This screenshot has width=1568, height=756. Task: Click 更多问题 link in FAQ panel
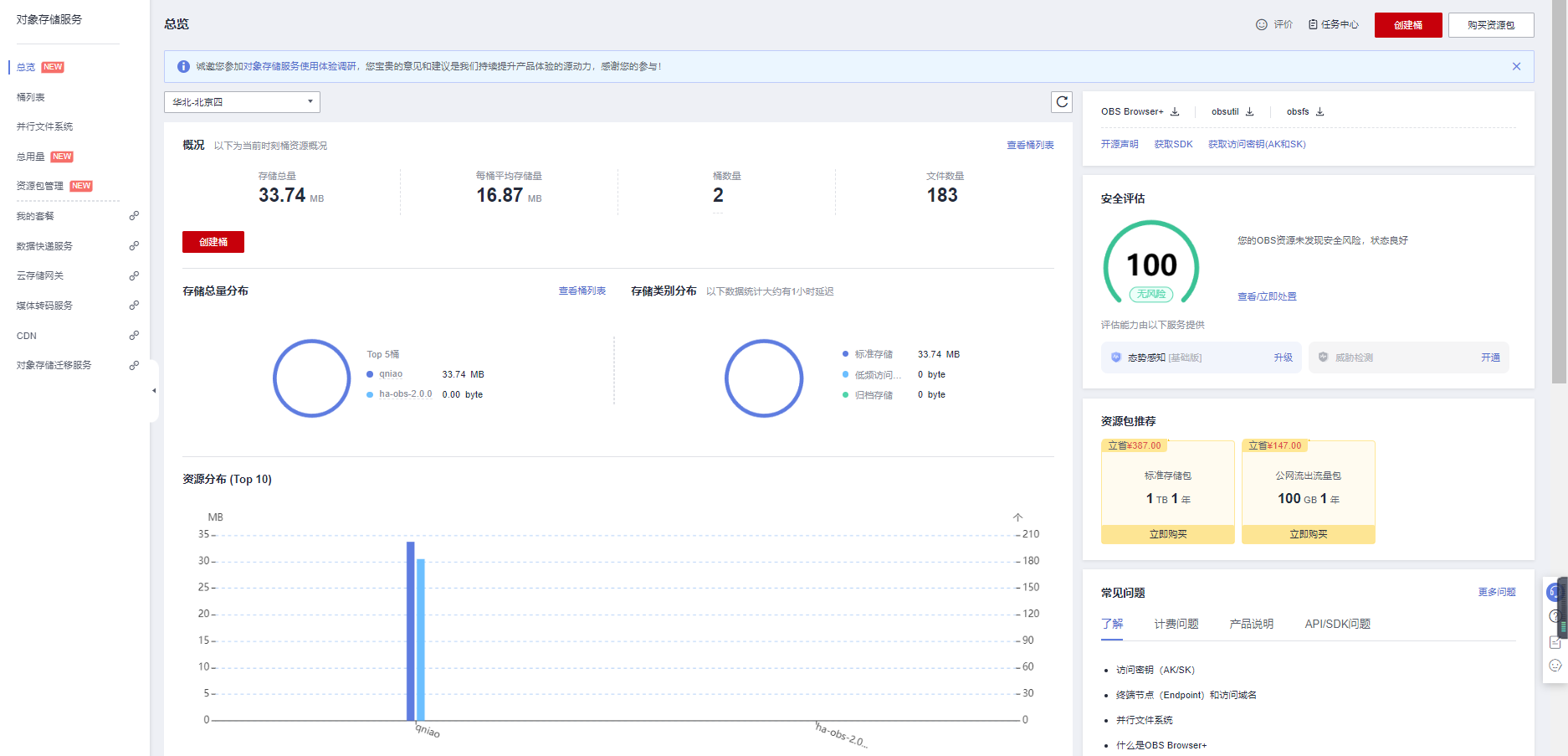(1497, 592)
